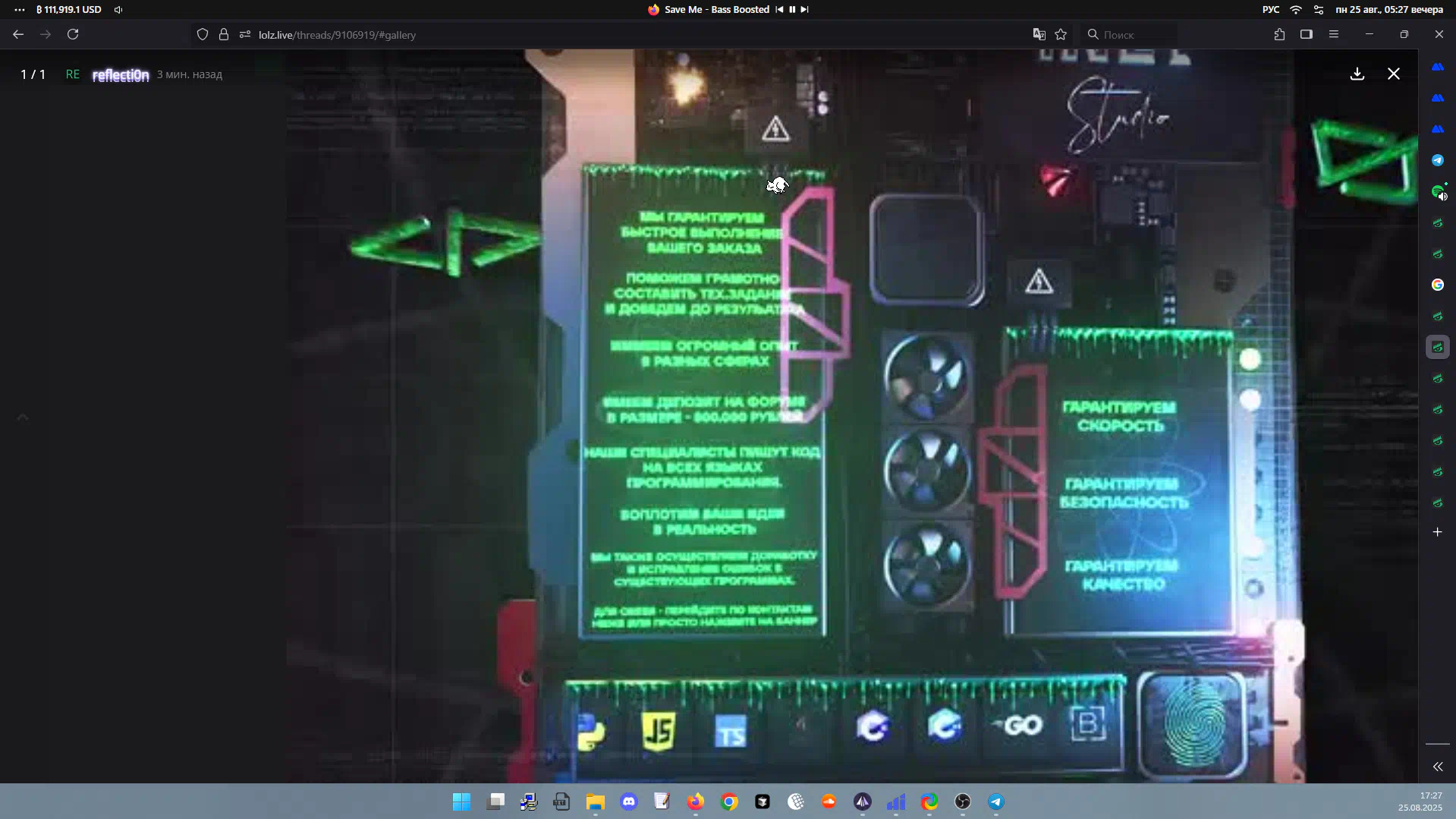Open the Firefox hamburger menu
This screenshot has height=819, width=1456.
point(1334,34)
